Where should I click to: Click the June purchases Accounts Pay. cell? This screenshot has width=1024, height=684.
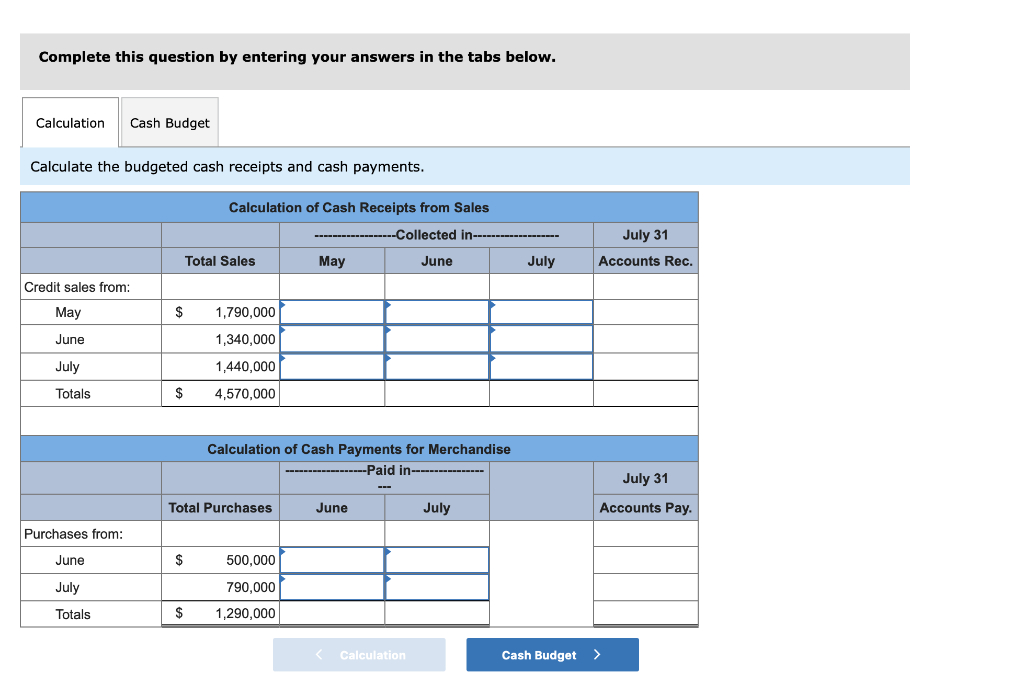point(645,560)
